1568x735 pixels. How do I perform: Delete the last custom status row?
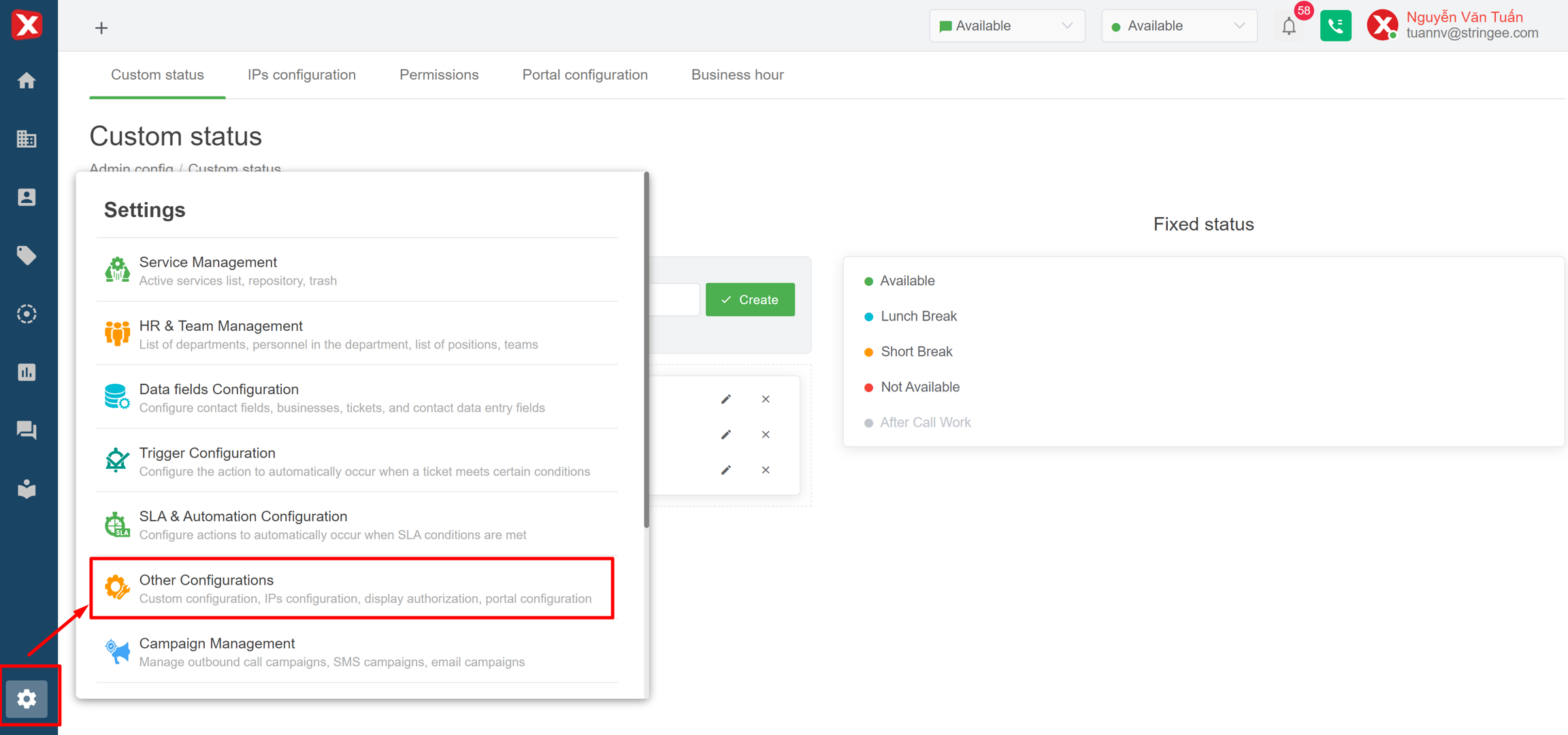point(766,470)
